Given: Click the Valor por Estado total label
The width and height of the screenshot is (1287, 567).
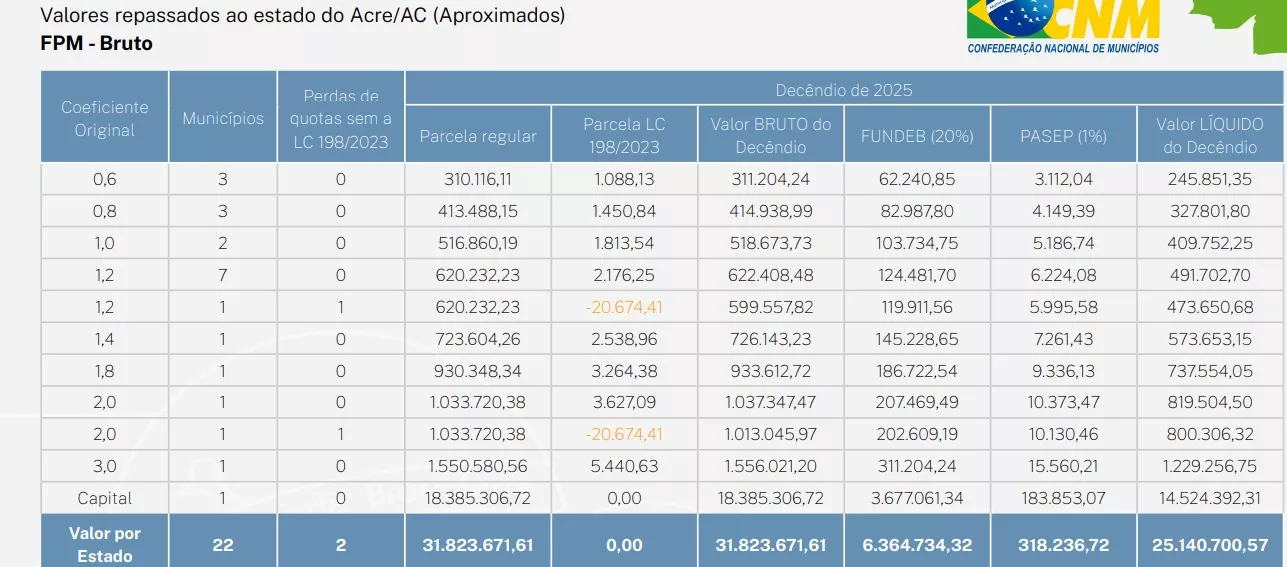Looking at the screenshot, I should (x=105, y=545).
